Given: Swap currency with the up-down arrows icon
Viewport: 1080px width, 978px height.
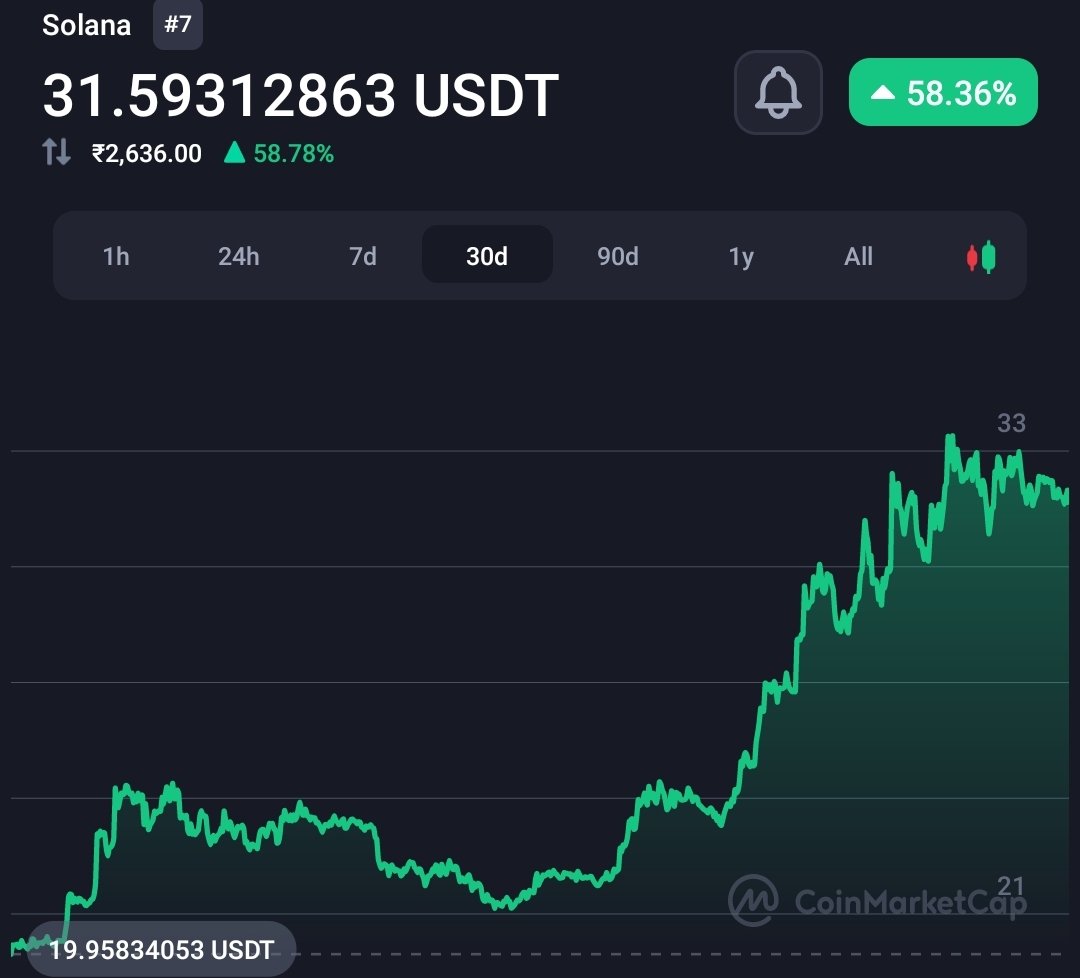Looking at the screenshot, I should point(56,152).
